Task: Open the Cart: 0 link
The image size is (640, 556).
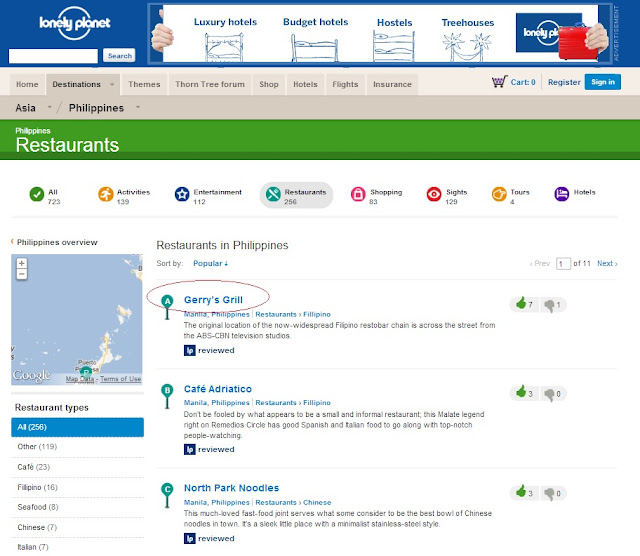Action: pyautogui.click(x=523, y=82)
